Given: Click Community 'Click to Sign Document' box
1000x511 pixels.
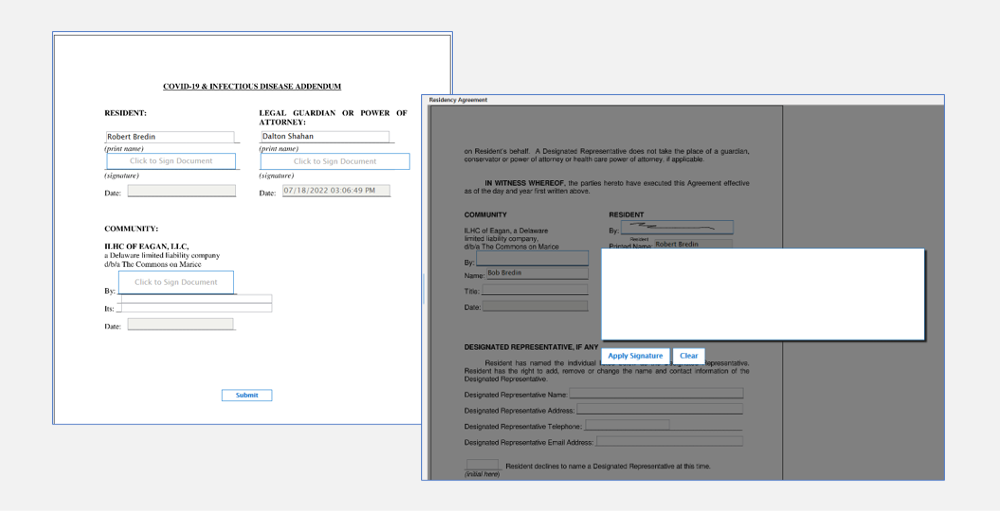Looking at the screenshot, I should [x=176, y=282].
